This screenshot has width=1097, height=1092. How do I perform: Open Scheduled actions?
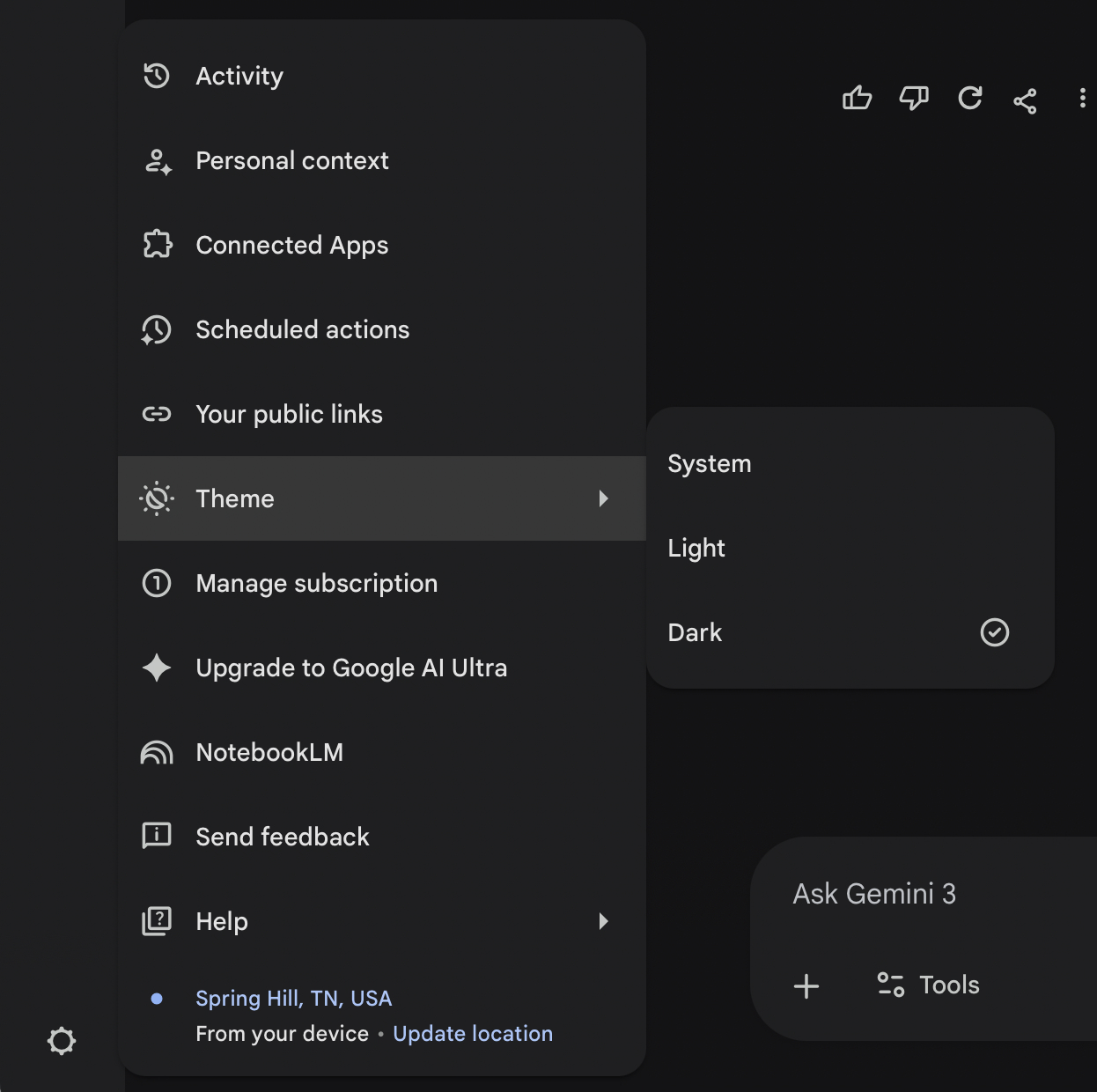pyautogui.click(x=302, y=329)
